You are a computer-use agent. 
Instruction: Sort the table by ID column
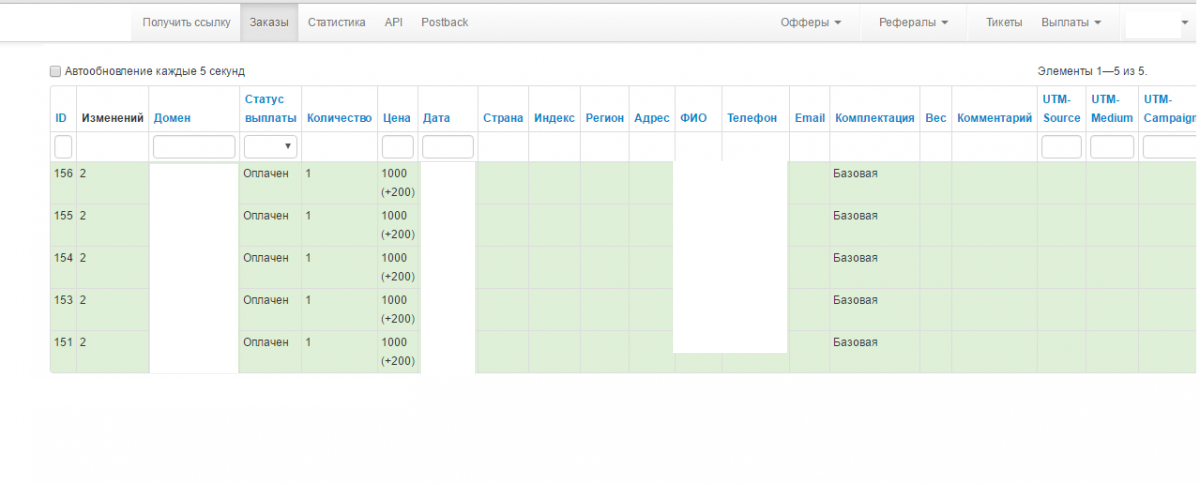[x=61, y=118]
